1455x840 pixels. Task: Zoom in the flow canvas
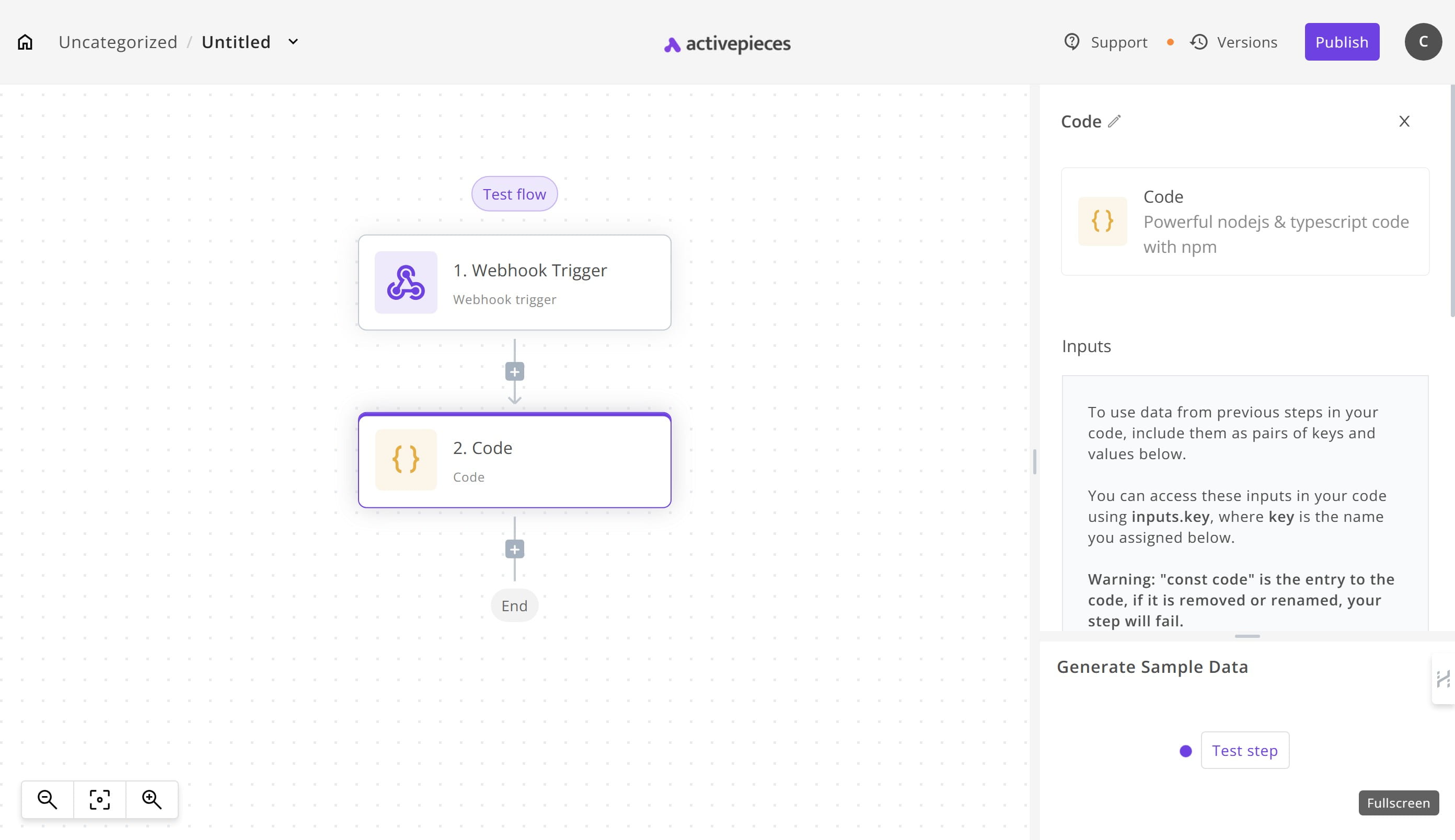tap(152, 800)
